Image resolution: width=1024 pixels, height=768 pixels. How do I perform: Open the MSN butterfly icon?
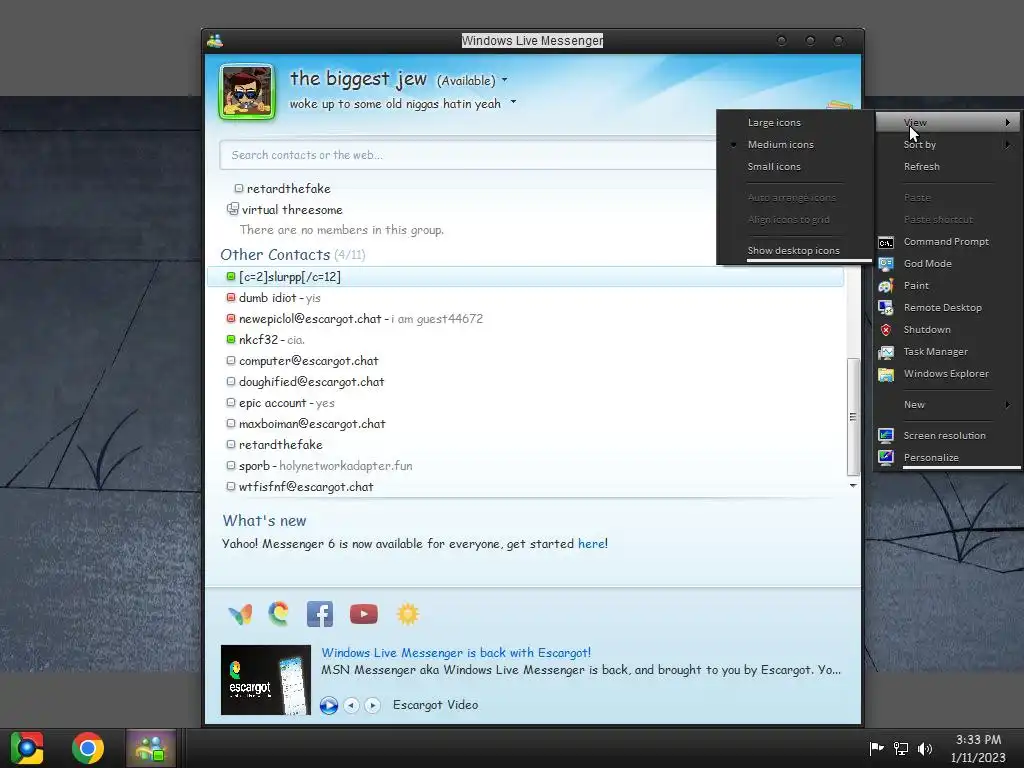click(240, 614)
